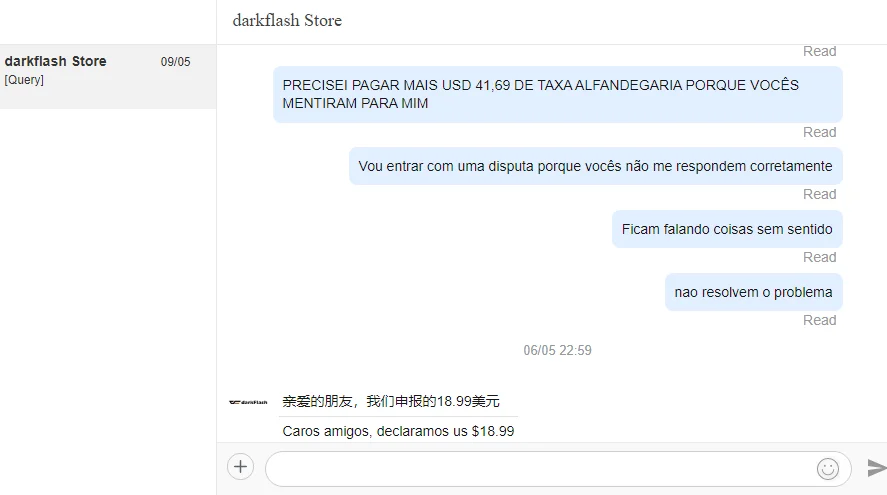887x495 pixels.
Task: Select 'Ficam falando coisas sem sentido' bubble
Action: pos(727,229)
